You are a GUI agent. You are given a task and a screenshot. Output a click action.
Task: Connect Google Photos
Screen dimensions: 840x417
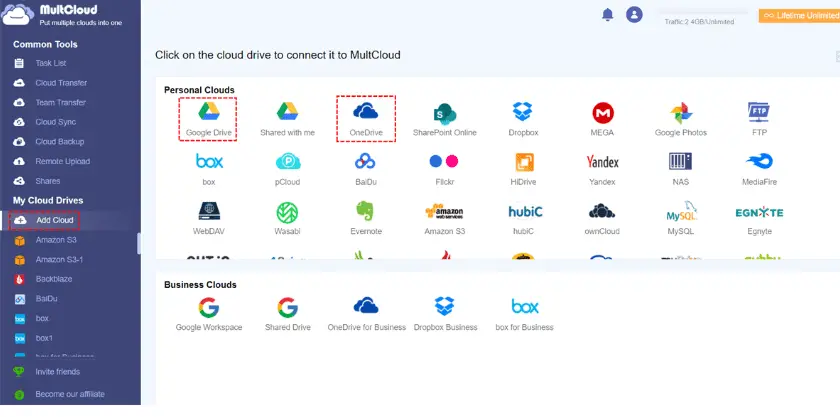pos(681,119)
